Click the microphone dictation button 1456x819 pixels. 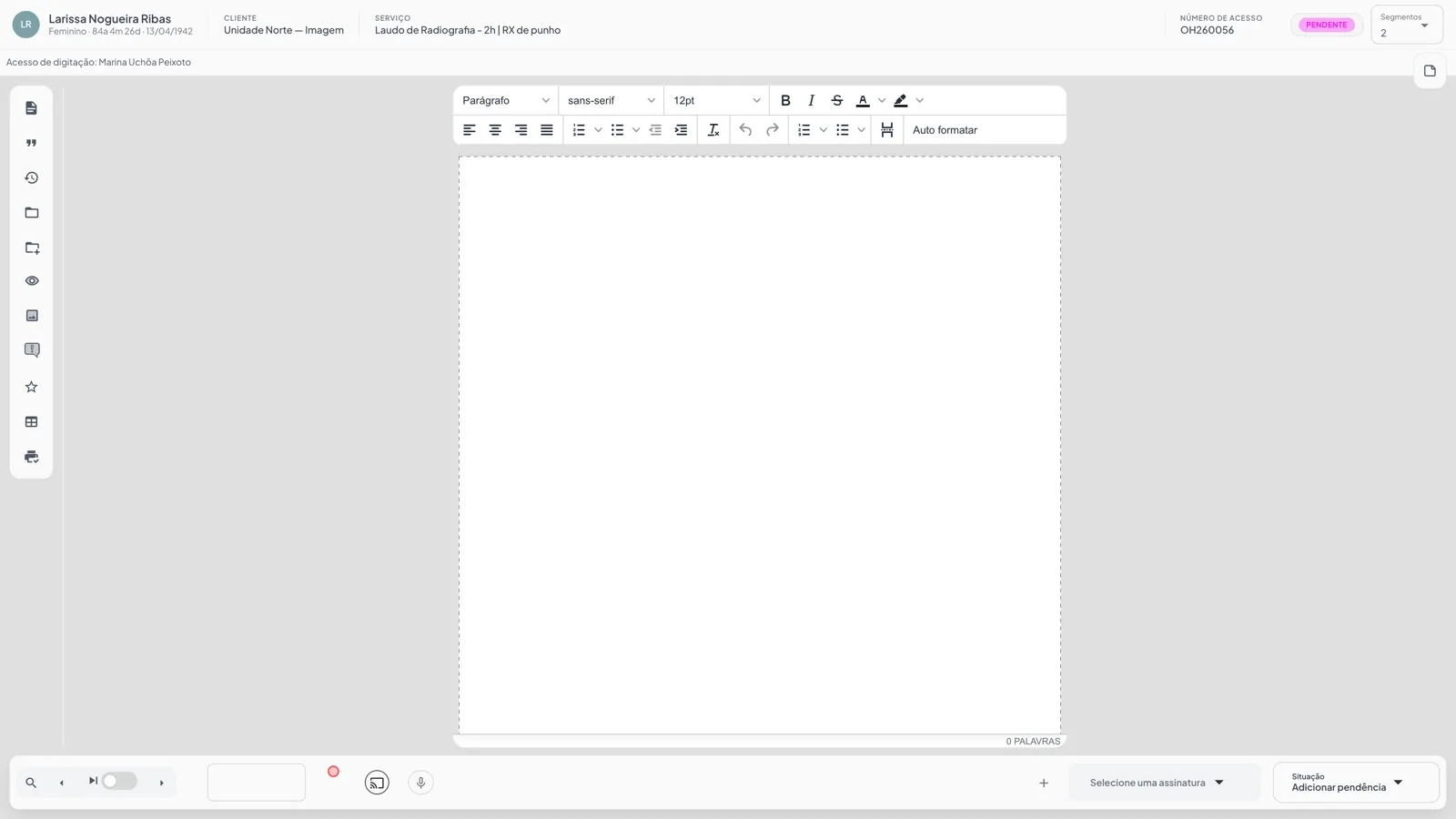pos(420,783)
